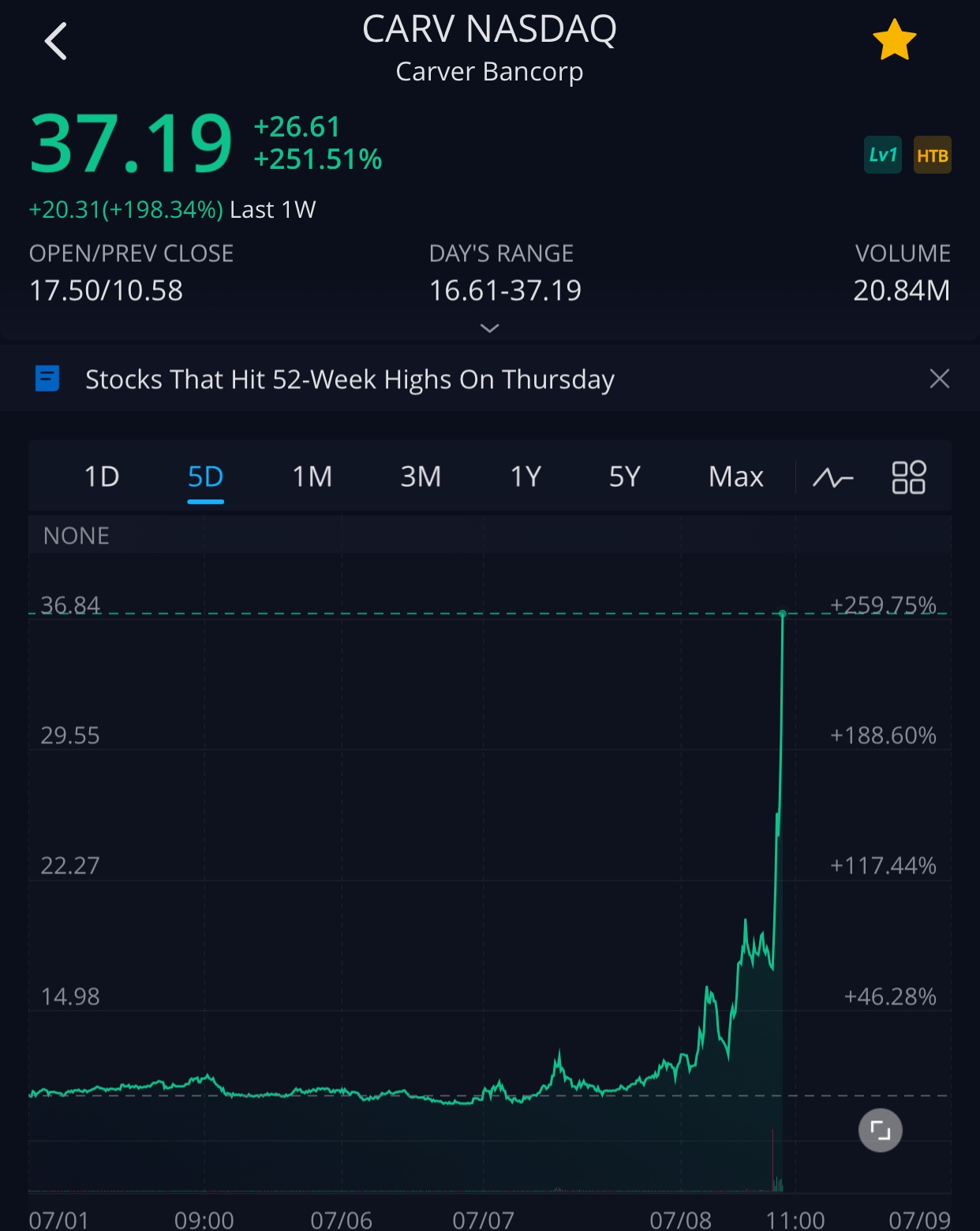This screenshot has height=1231, width=980.
Task: Tap the +259.75% axis label
Action: (x=883, y=605)
